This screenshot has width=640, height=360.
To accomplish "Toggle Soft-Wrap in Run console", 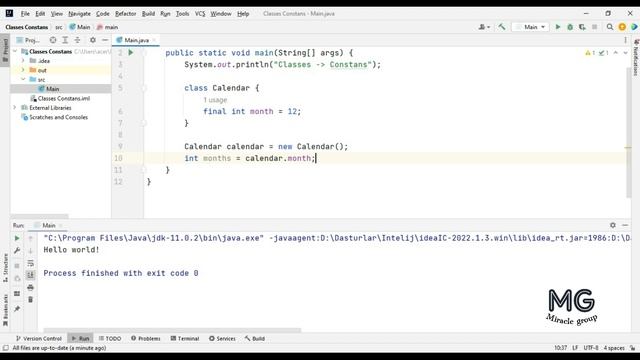I will point(31,263).
